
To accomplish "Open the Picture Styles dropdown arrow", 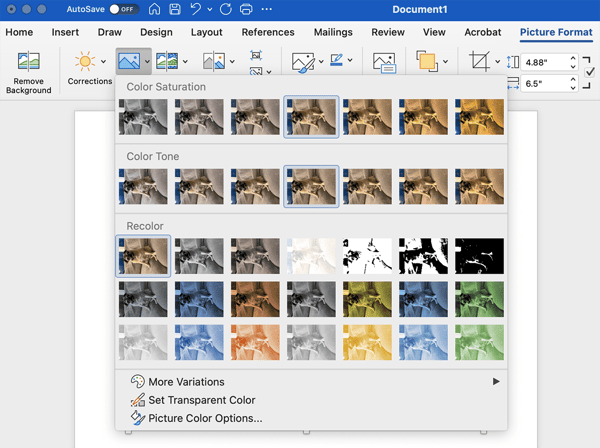I will [x=321, y=61].
